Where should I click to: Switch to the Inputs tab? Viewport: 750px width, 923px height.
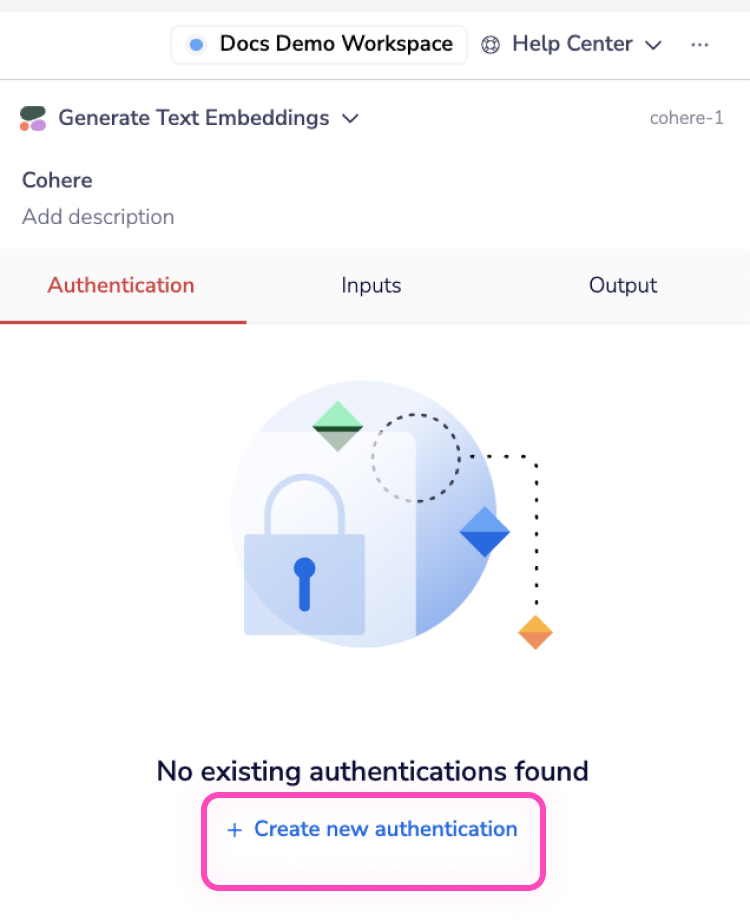pyautogui.click(x=371, y=286)
